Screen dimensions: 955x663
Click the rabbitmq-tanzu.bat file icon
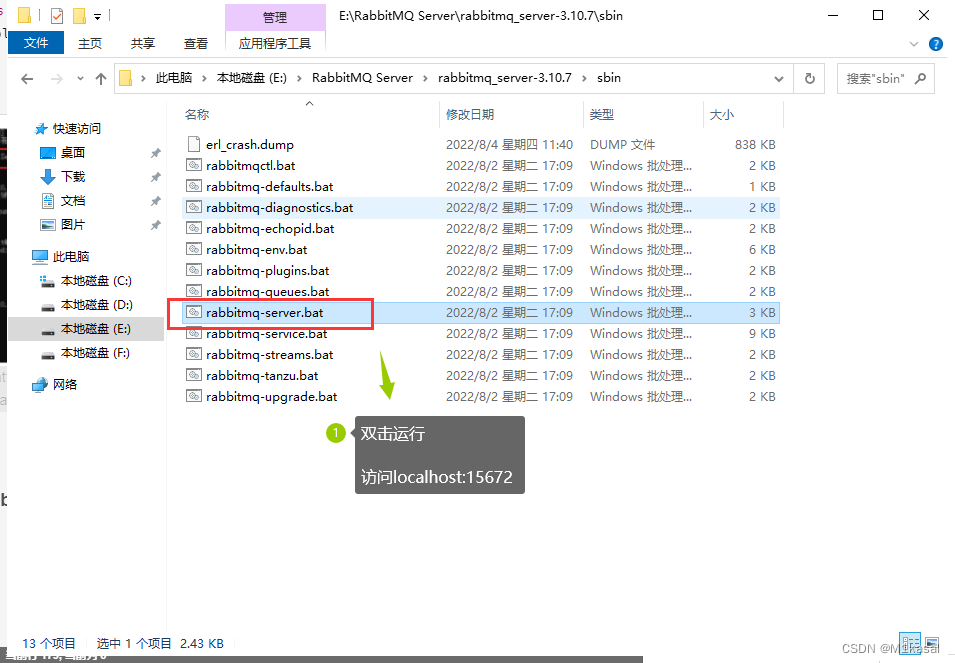coord(194,375)
